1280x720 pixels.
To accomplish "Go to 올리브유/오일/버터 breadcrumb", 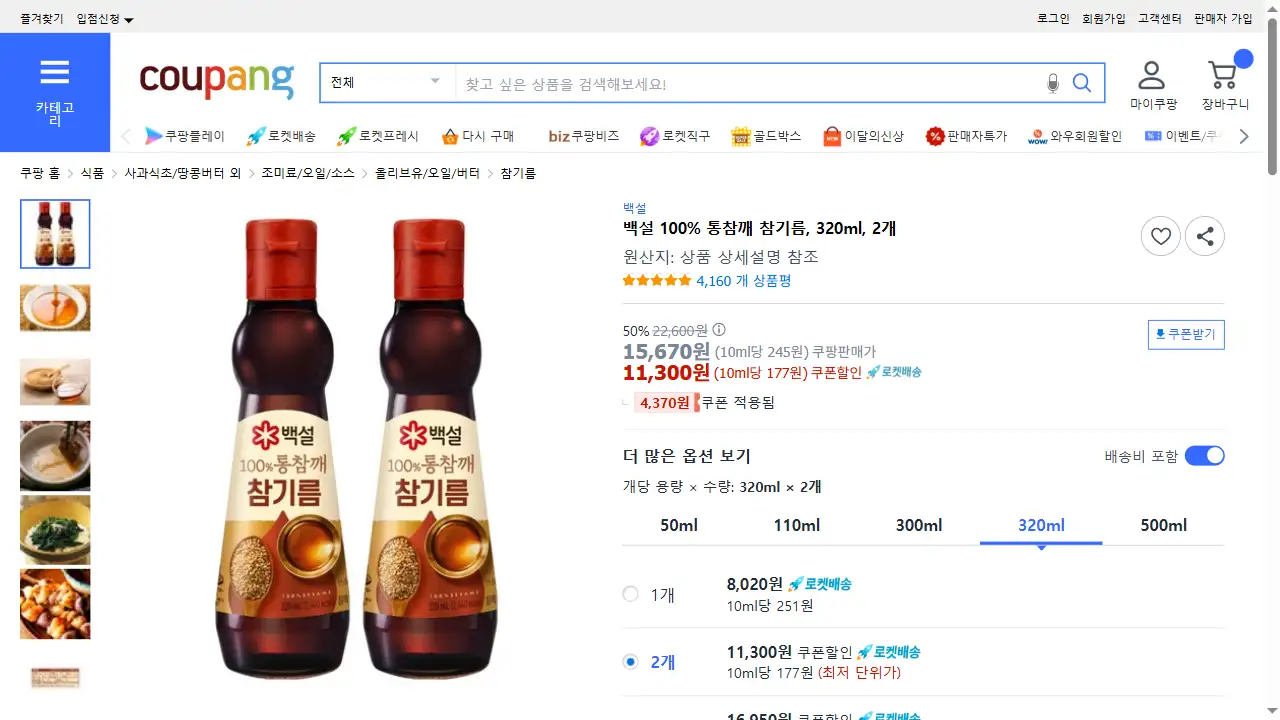I will point(427,173).
